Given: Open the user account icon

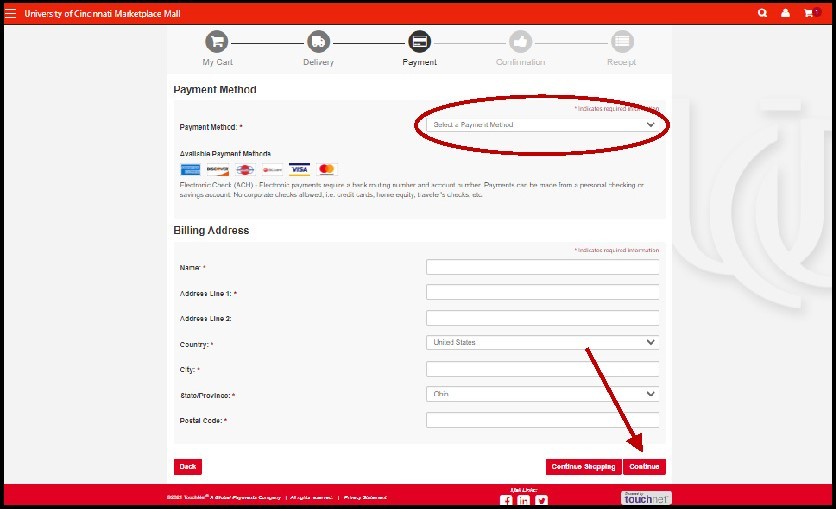Looking at the screenshot, I should 785,13.
